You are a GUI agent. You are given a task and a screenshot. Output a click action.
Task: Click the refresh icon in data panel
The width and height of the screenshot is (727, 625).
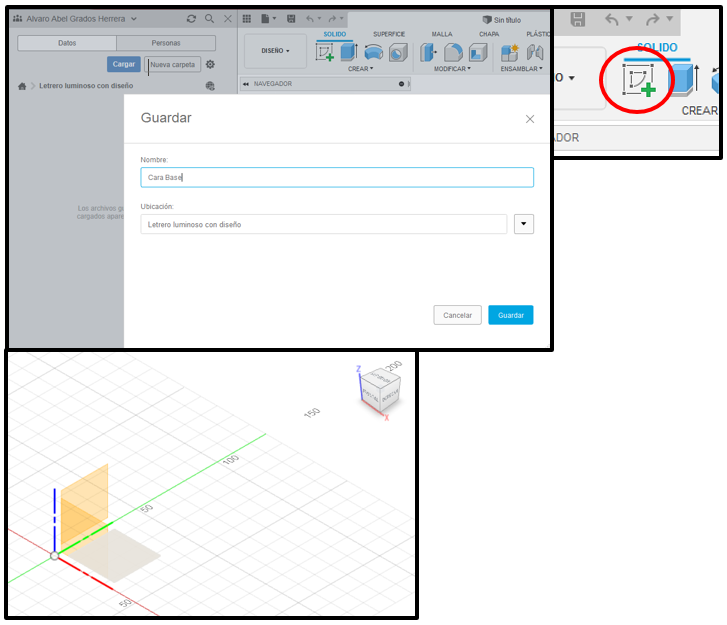(x=191, y=19)
